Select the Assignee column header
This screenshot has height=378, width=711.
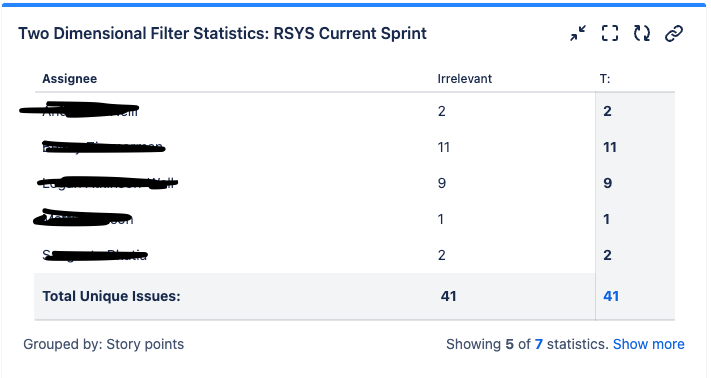69,78
